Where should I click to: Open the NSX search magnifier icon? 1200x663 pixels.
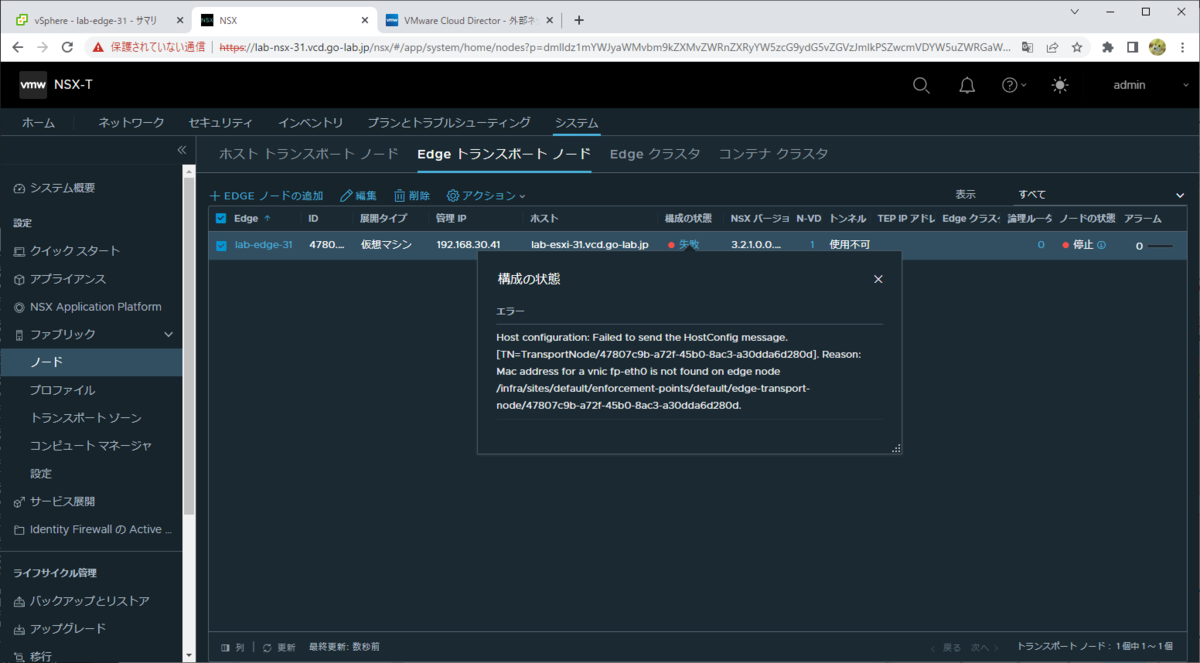tap(921, 85)
